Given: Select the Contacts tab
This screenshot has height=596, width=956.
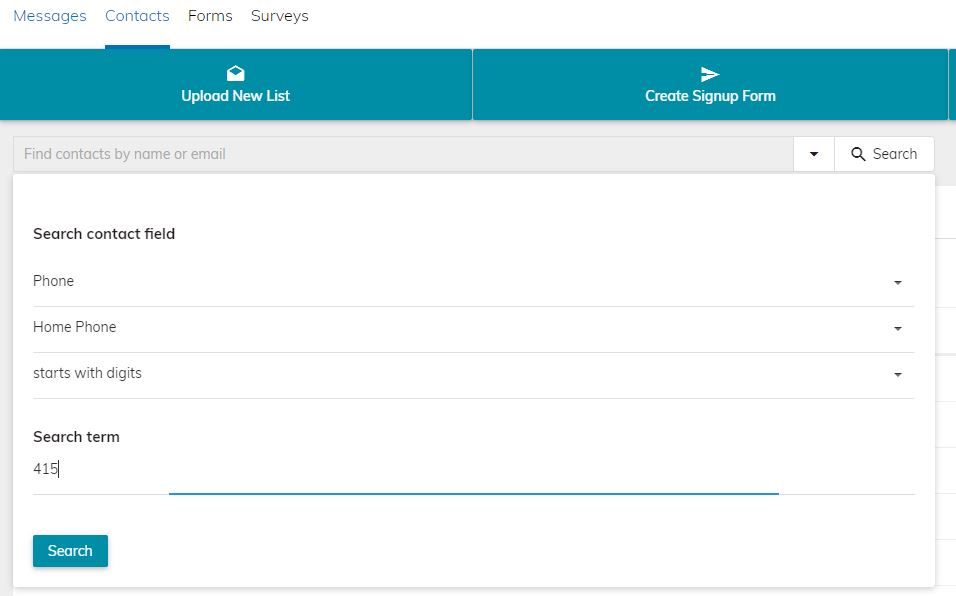Looking at the screenshot, I should tap(137, 16).
